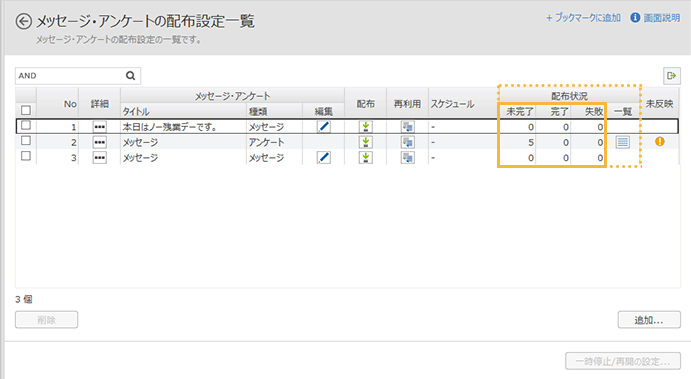Image resolution: width=691 pixels, height=379 pixels.
Task: Click the distribute download icon in row 3
Action: click(365, 157)
